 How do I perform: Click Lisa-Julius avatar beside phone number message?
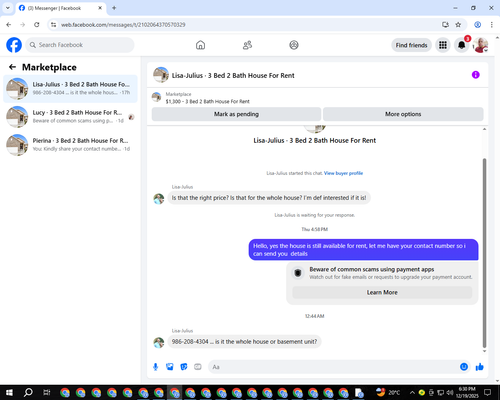[159, 342]
